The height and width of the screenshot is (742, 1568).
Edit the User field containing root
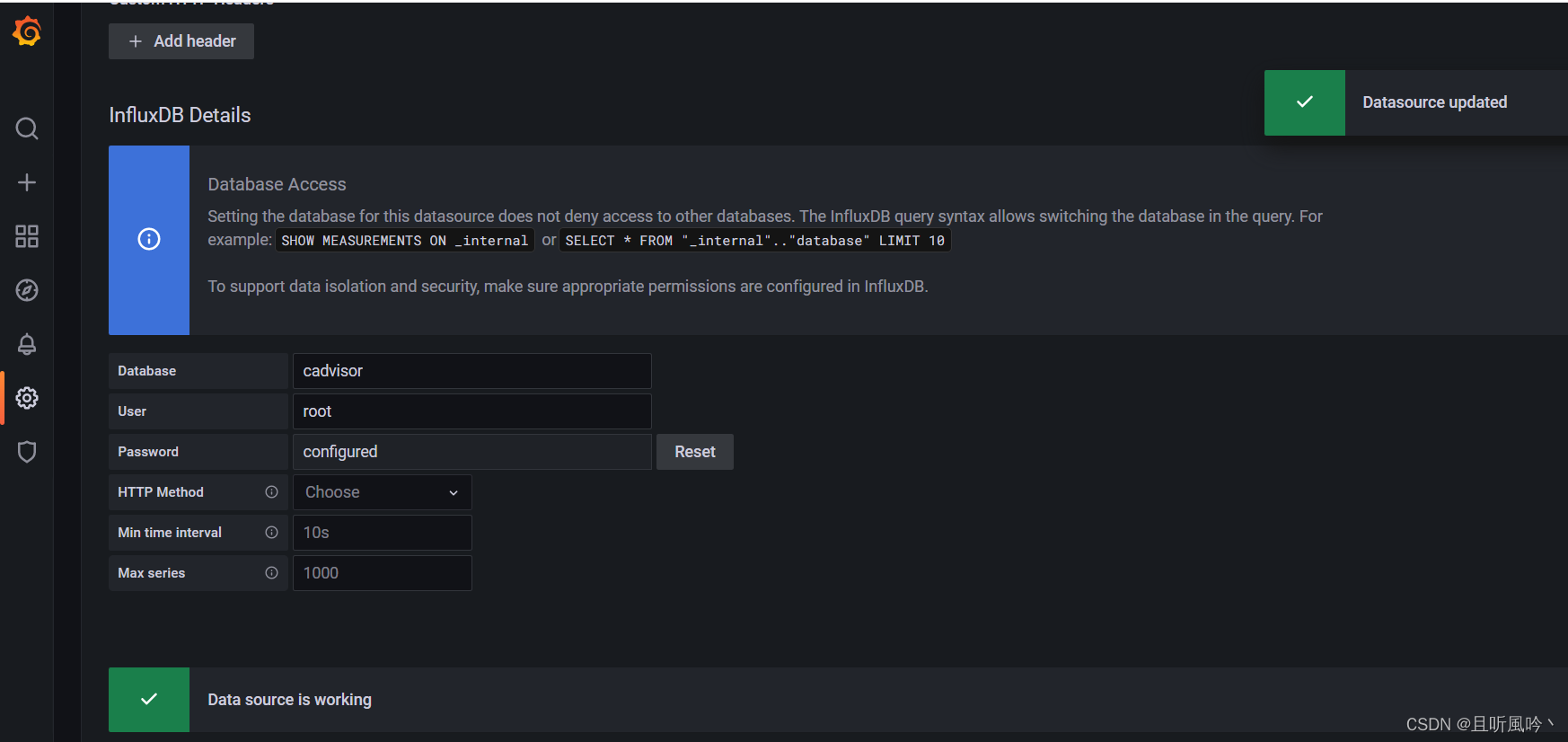click(472, 411)
